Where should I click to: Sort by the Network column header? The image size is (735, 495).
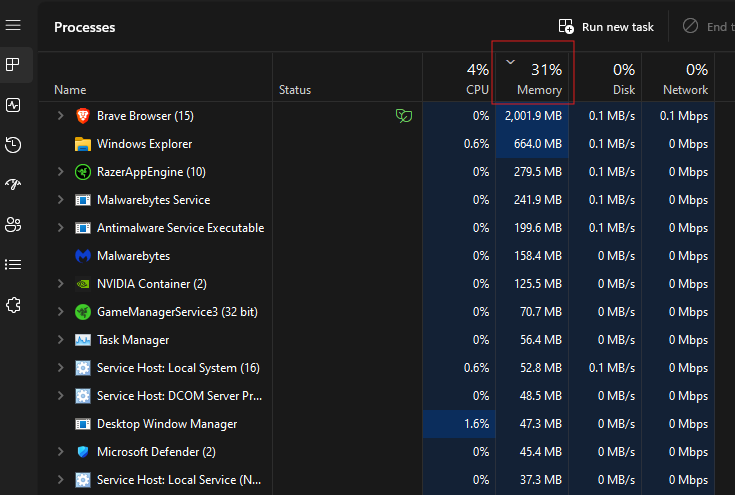pos(678,77)
